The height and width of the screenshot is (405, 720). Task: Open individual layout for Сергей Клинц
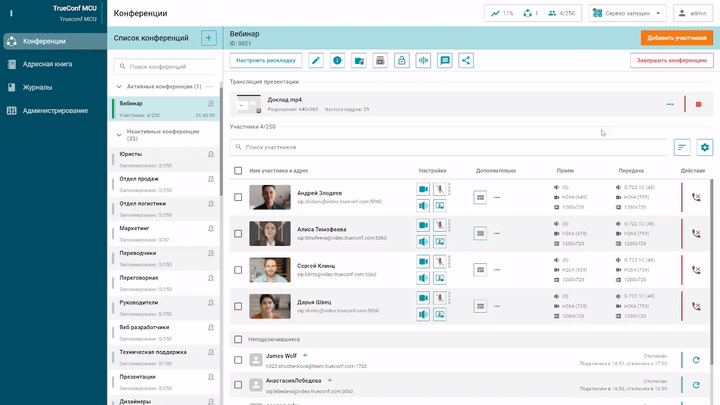(480, 270)
